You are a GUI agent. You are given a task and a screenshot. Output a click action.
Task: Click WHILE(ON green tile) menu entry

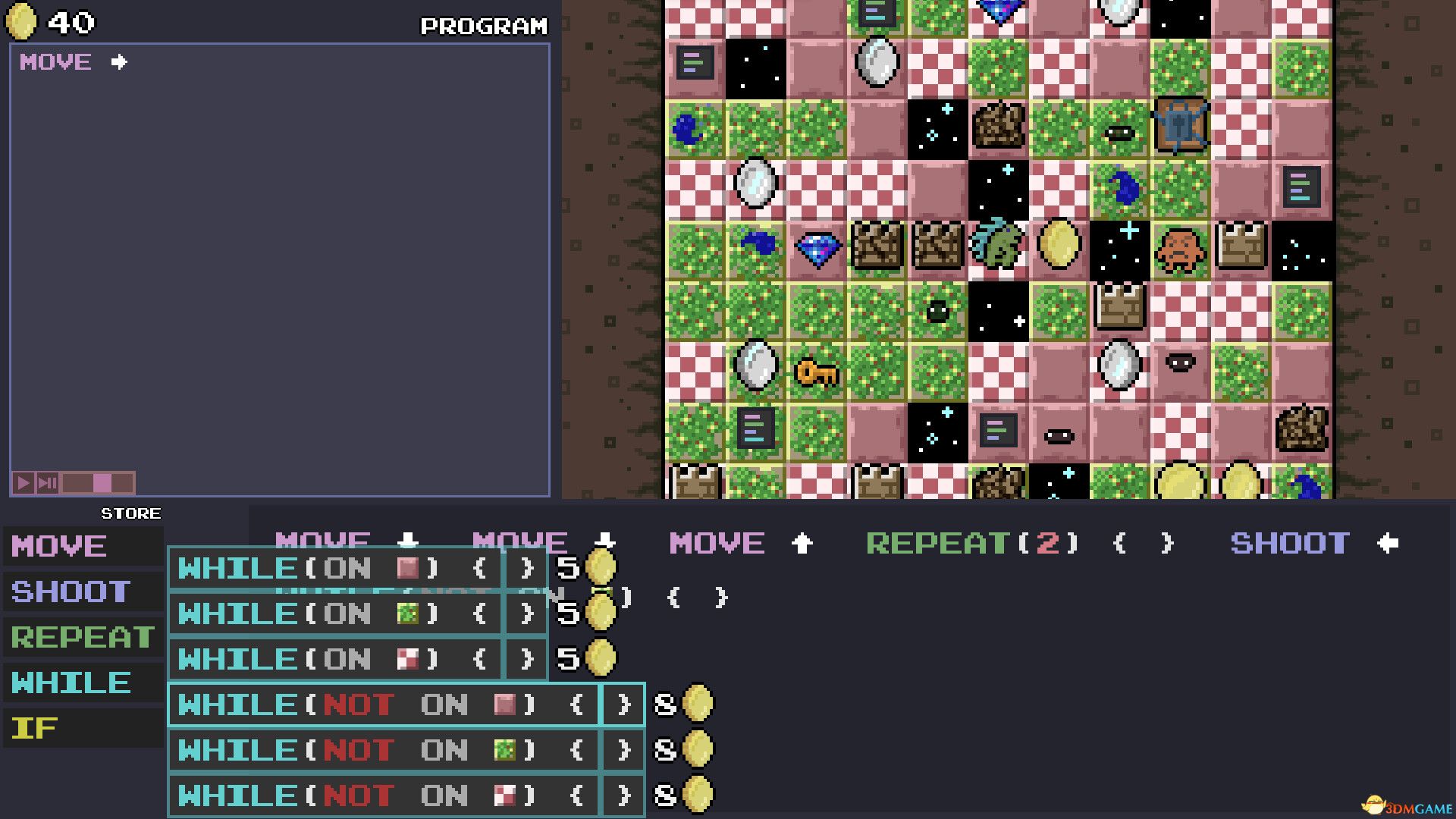point(356,612)
